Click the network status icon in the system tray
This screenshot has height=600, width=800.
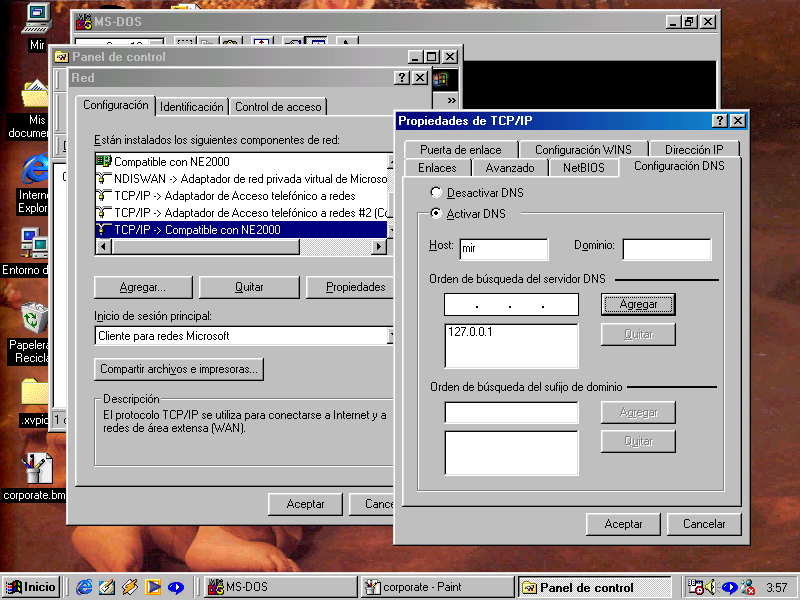(747, 587)
